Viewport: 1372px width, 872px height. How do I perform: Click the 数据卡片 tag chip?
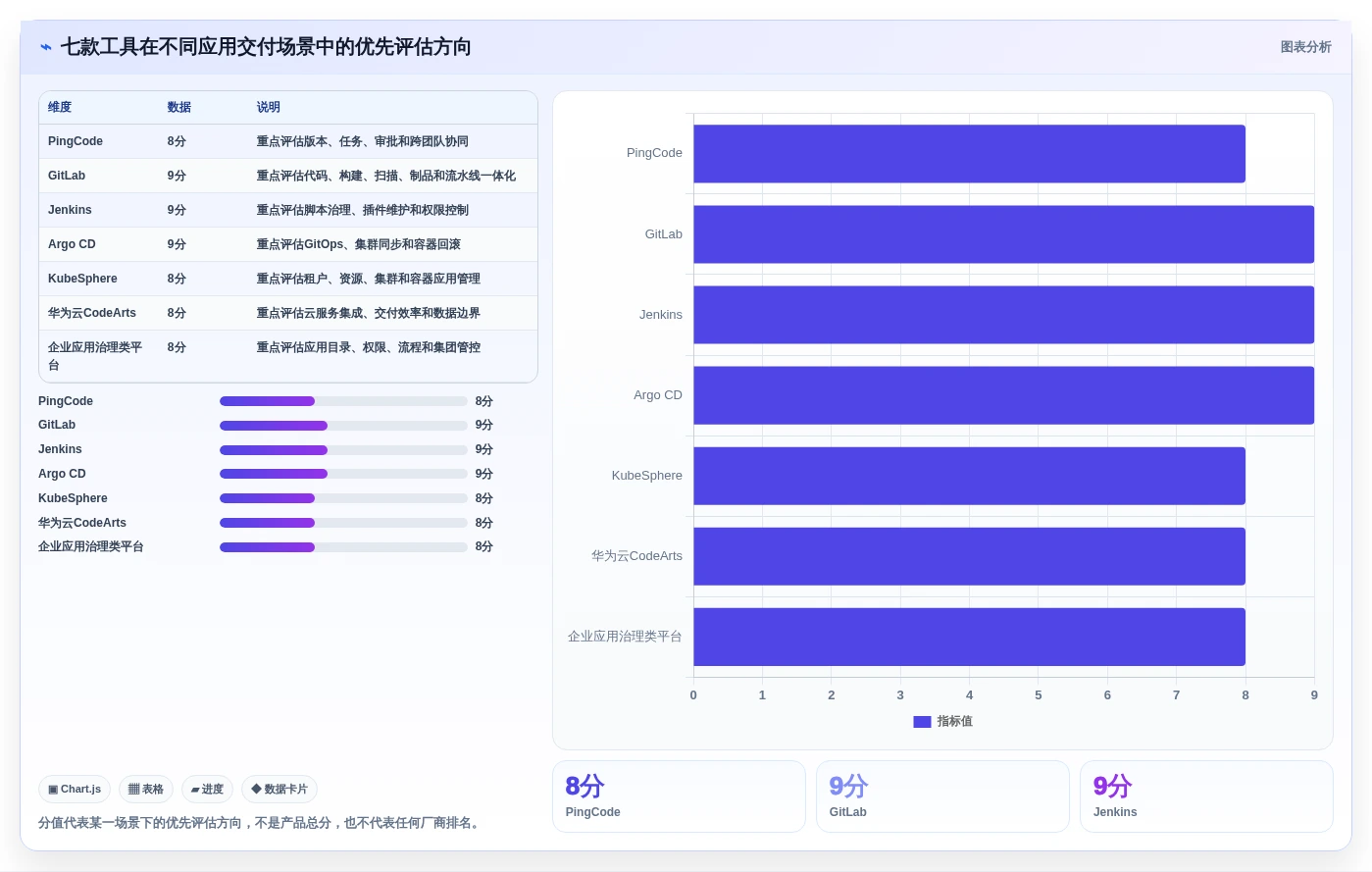pyautogui.click(x=279, y=789)
